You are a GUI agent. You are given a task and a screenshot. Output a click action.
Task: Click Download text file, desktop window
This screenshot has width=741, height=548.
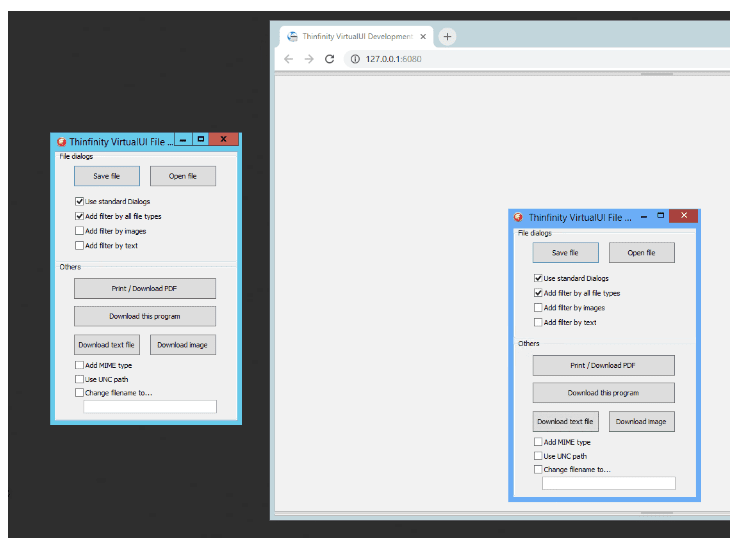point(107,345)
